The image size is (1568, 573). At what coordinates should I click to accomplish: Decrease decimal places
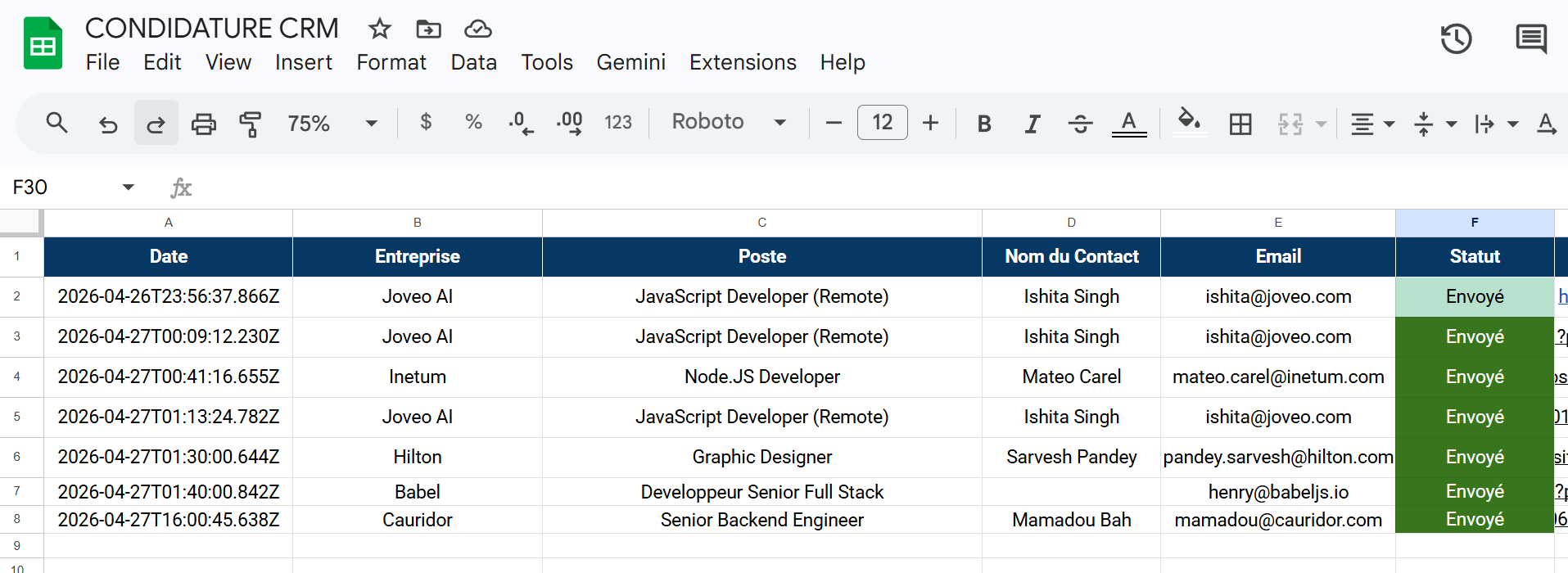[520, 123]
